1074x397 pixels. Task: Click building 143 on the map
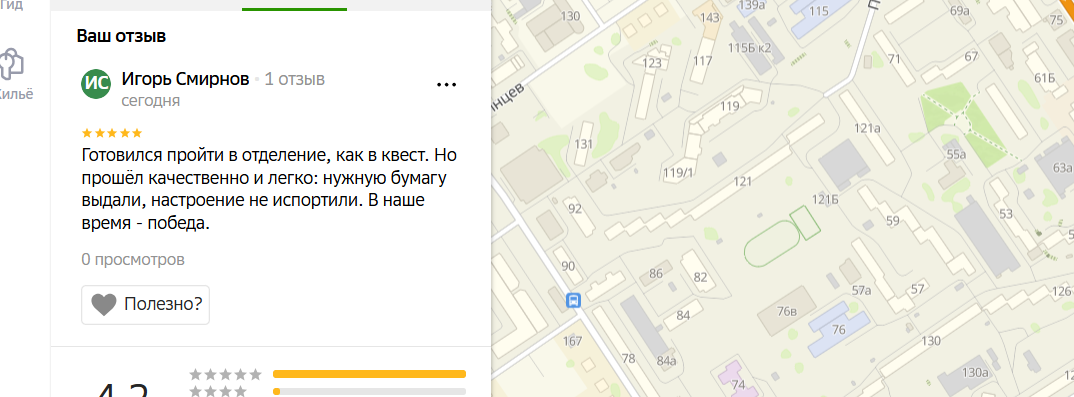coord(711,18)
